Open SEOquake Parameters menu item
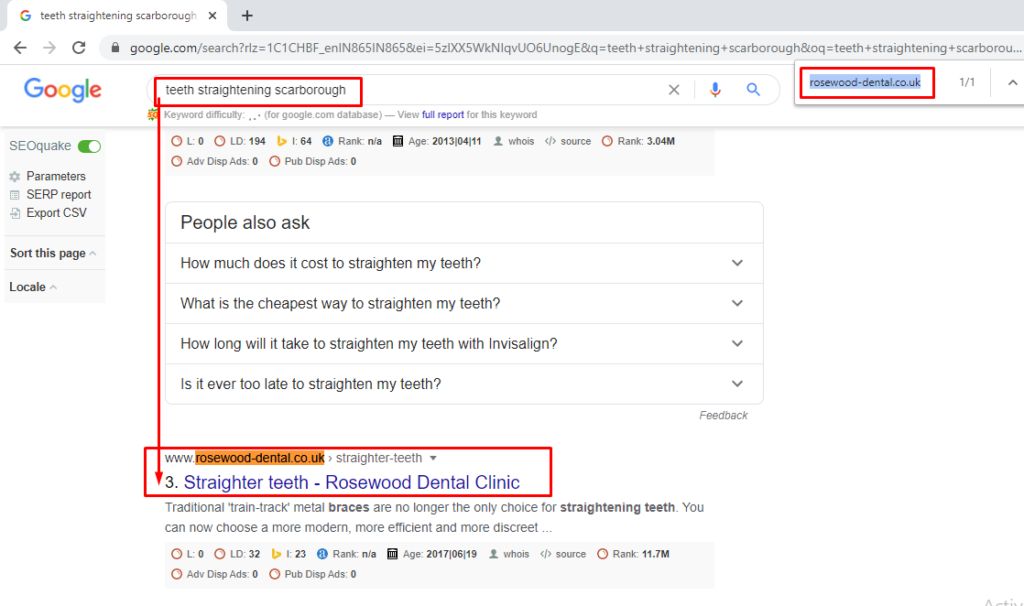The width and height of the screenshot is (1024, 606). pyautogui.click(x=55, y=176)
